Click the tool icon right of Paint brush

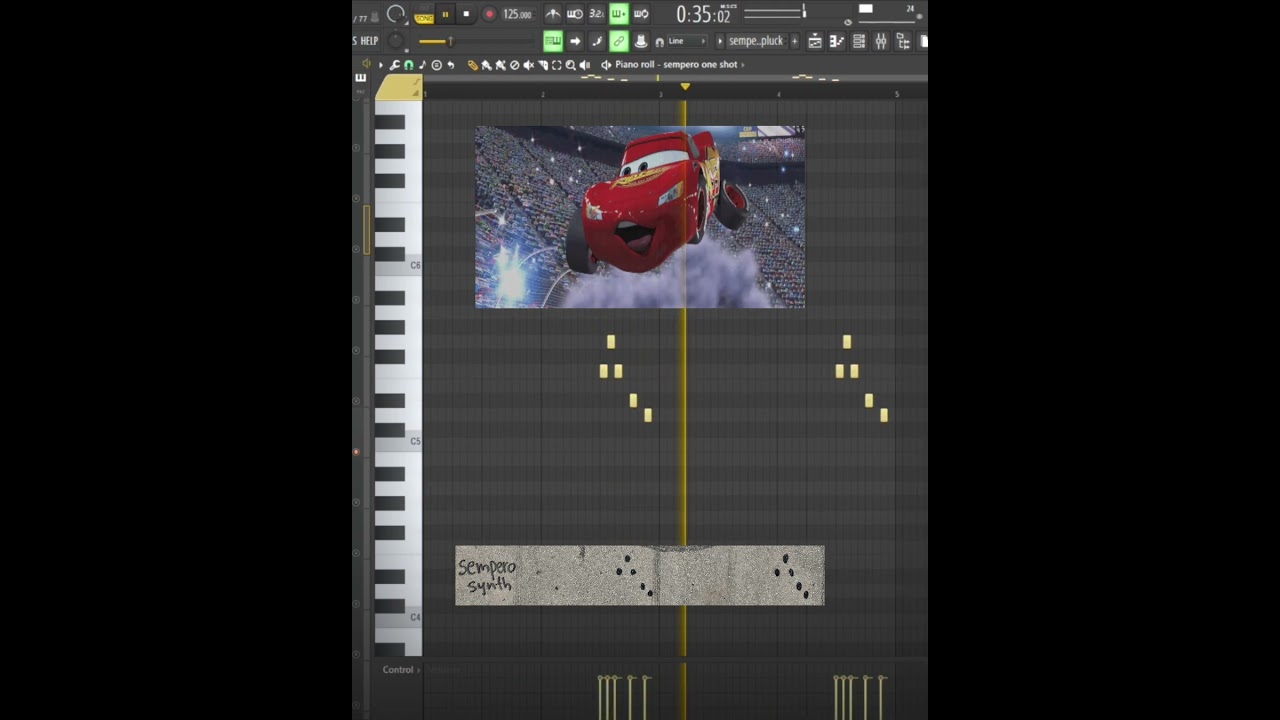click(x=500, y=65)
